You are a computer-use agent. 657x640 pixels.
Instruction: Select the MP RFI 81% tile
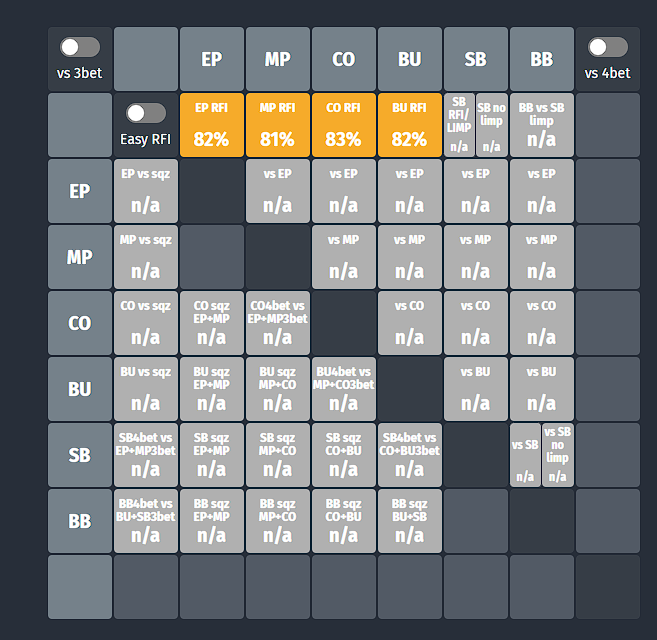pyautogui.click(x=278, y=125)
